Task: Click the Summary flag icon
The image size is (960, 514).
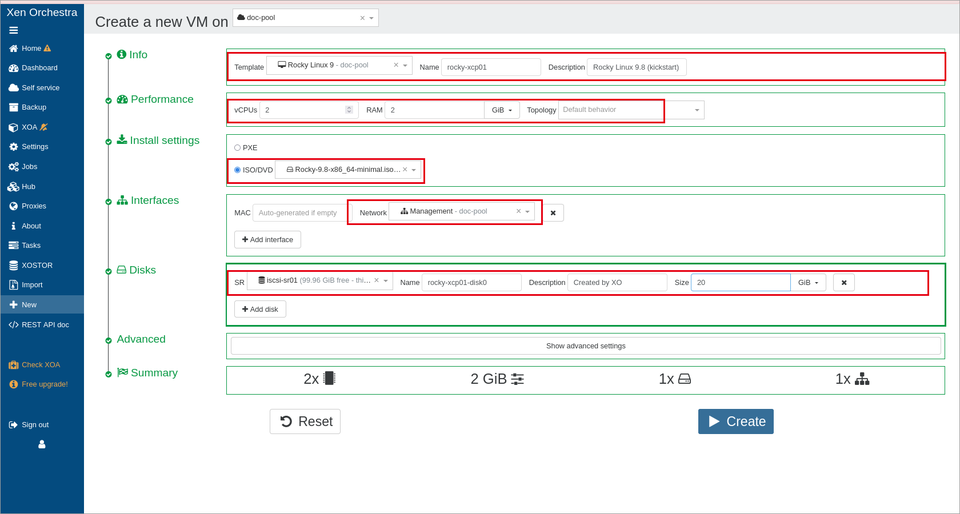Action: pyautogui.click(x=122, y=373)
